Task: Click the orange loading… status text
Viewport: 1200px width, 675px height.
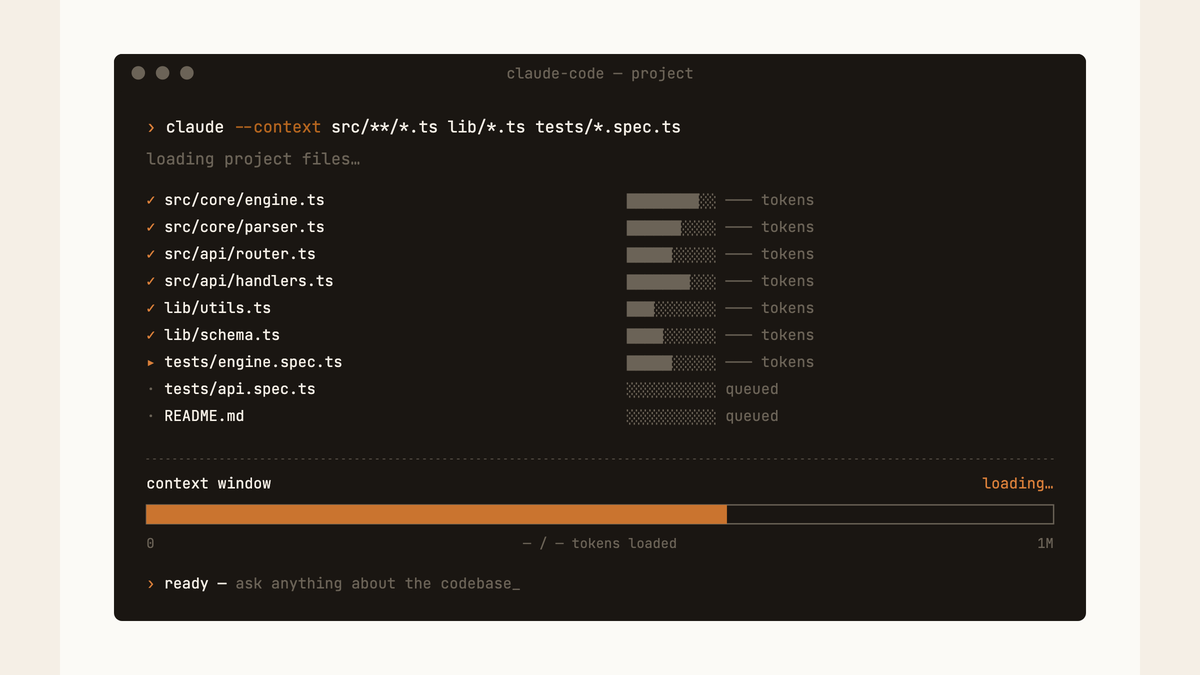Action: click(1018, 483)
